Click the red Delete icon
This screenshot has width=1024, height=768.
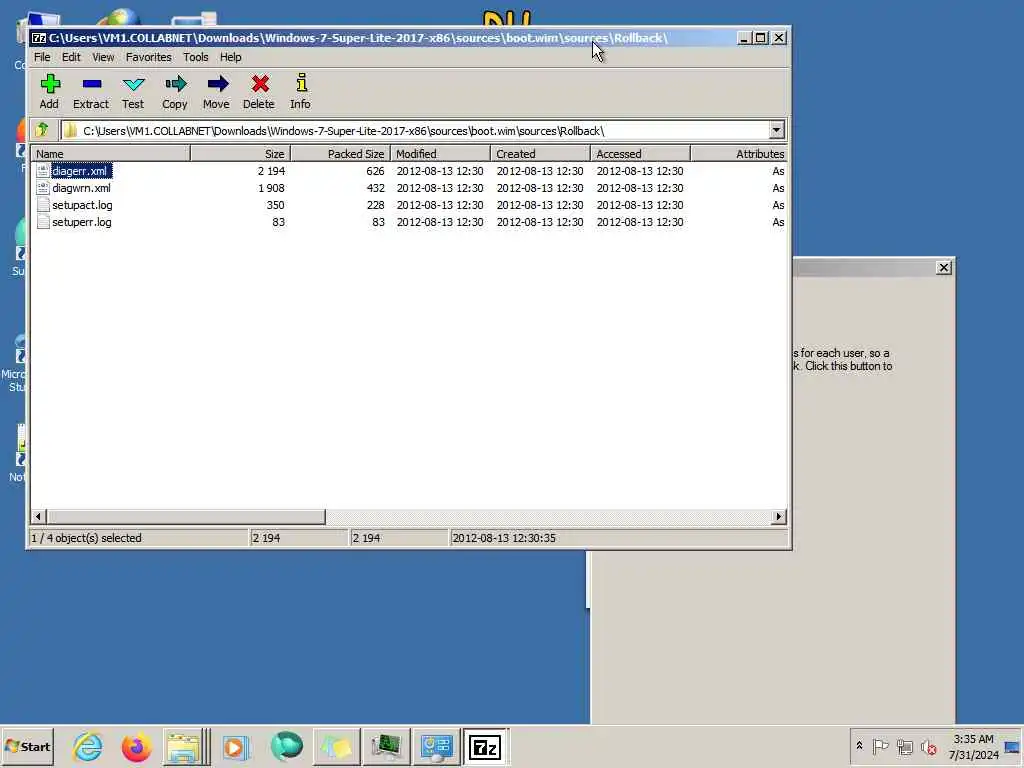(x=259, y=84)
